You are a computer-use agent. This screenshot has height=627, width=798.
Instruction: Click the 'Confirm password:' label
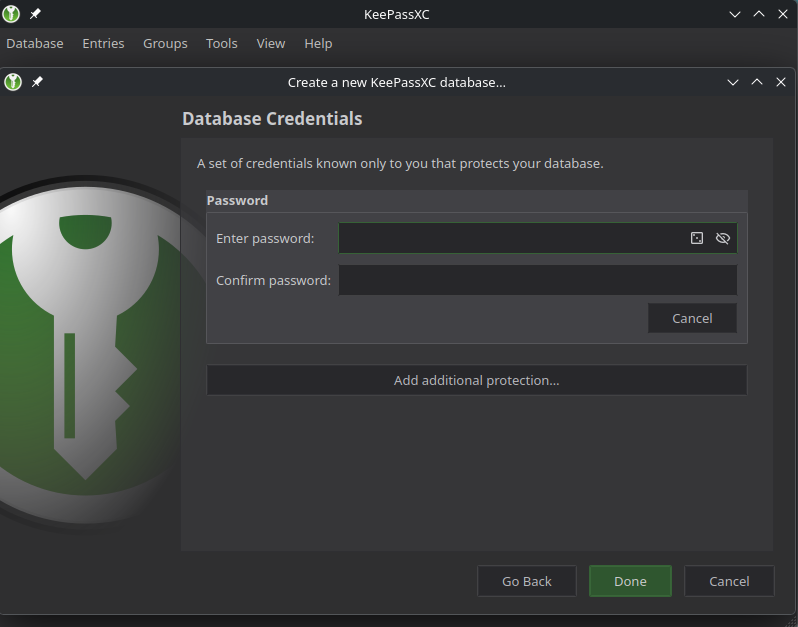273,280
